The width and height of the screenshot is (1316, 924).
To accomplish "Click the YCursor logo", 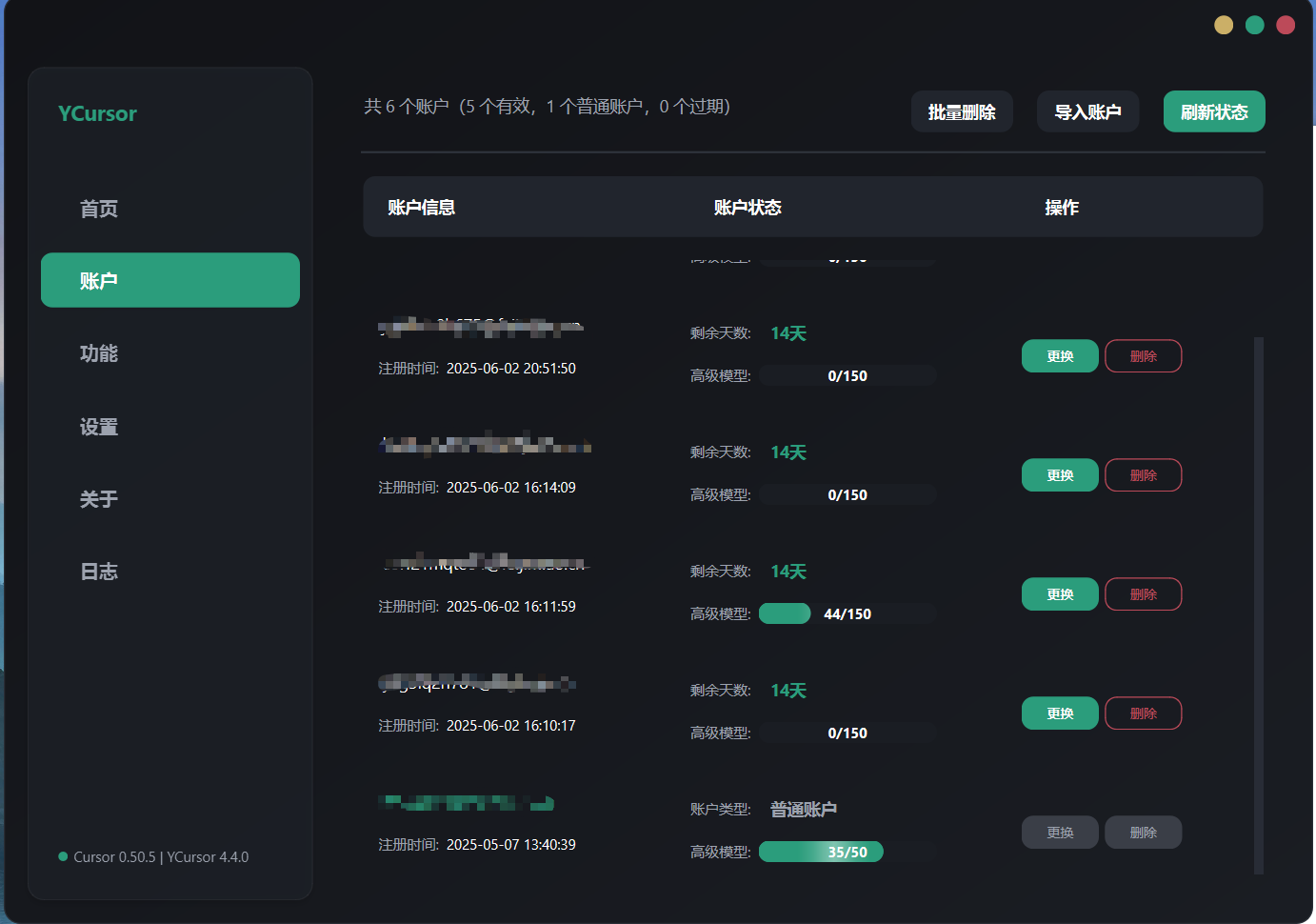I will pos(96,112).
